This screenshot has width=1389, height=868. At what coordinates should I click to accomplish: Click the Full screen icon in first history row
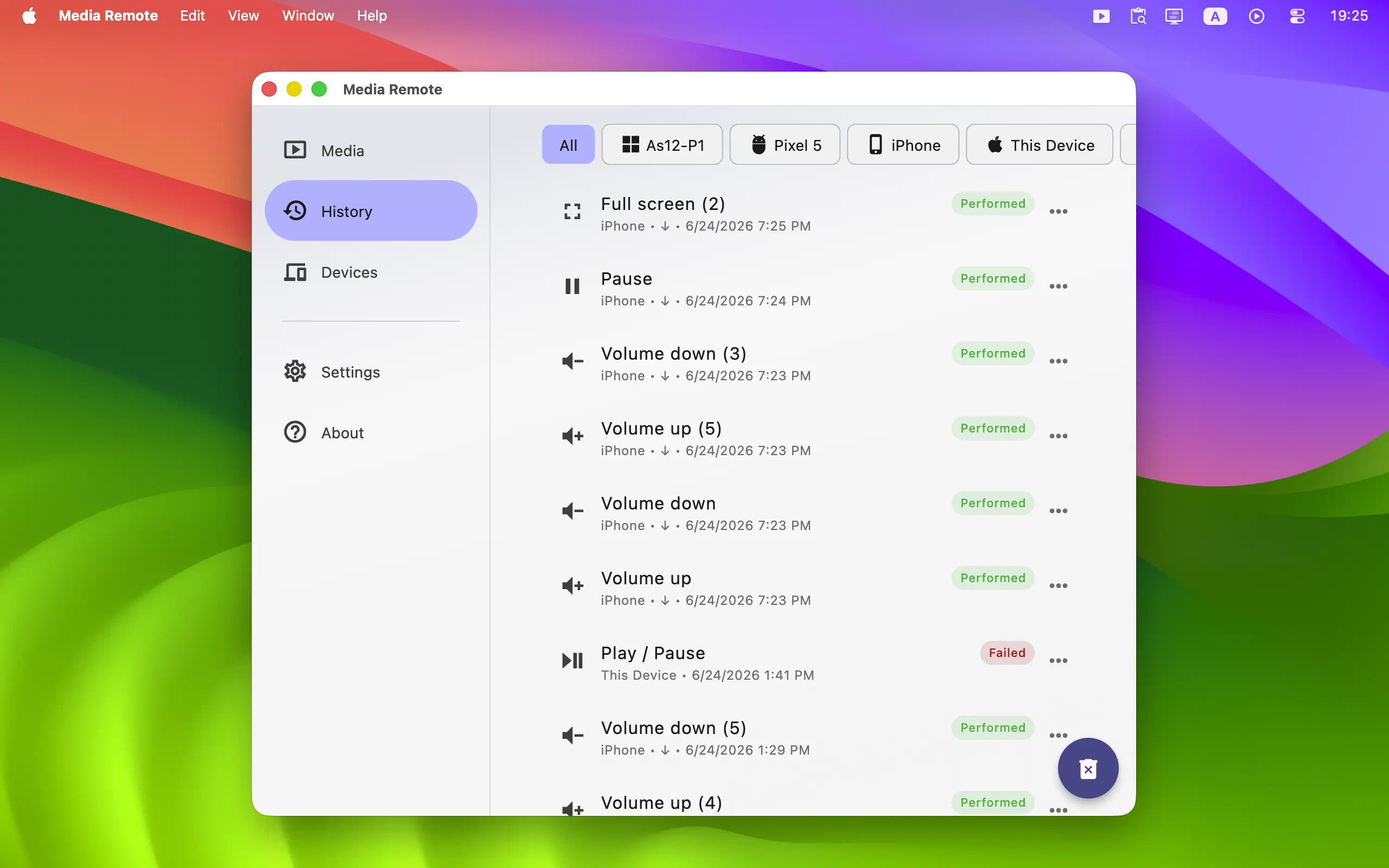[572, 212]
